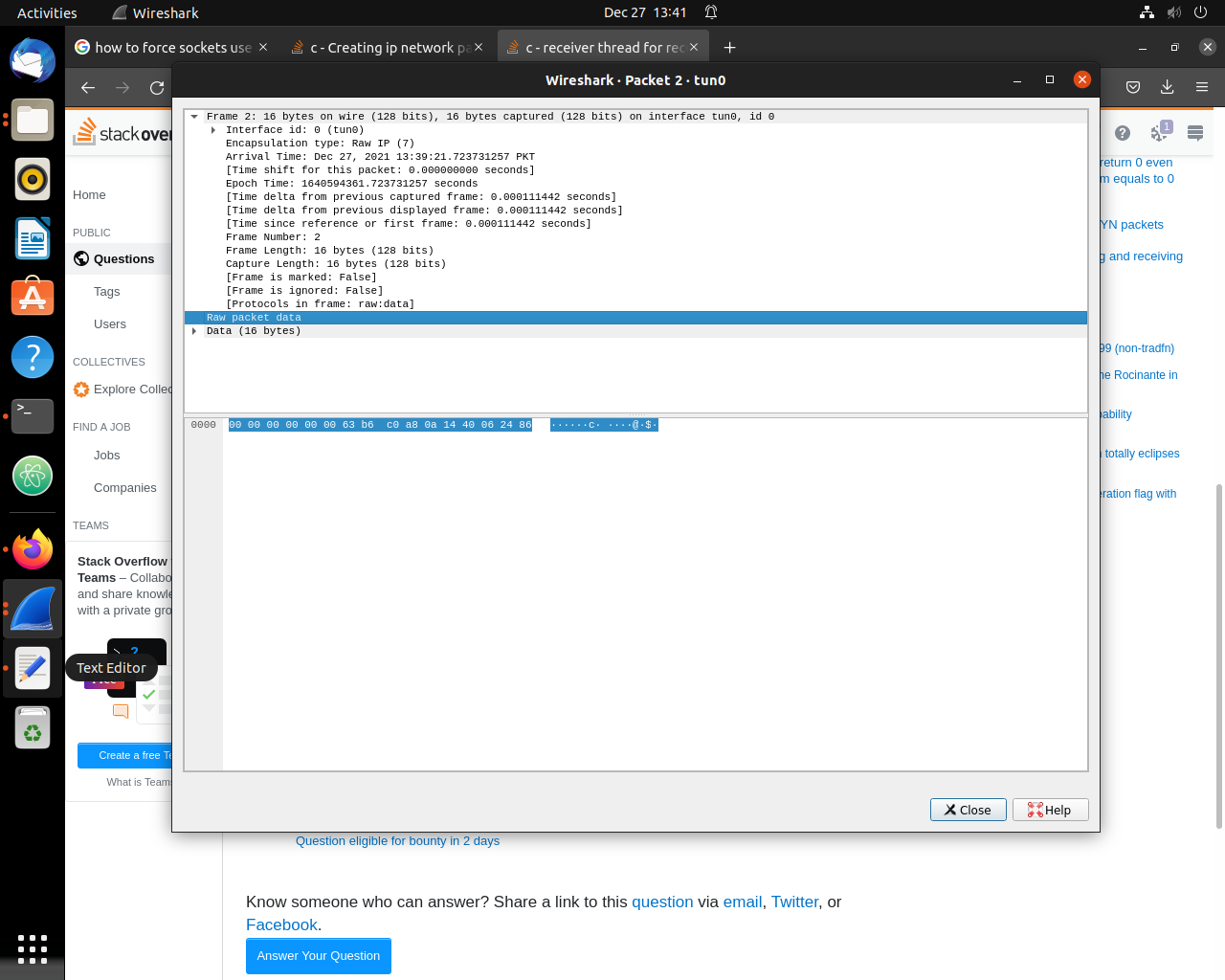Image resolution: width=1225 pixels, height=980 pixels.
Task: Expand the Data (16 bytes) node
Action: (194, 331)
